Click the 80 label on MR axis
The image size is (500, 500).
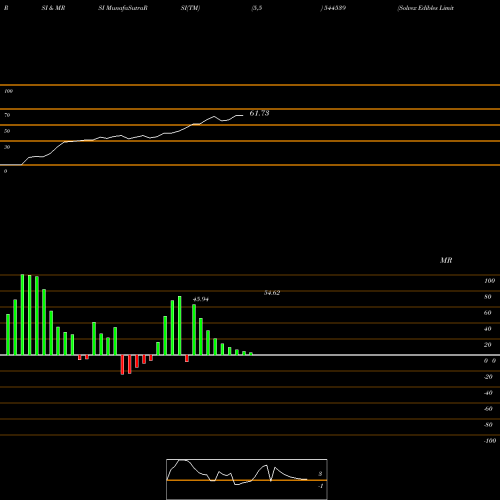[x=488, y=297]
